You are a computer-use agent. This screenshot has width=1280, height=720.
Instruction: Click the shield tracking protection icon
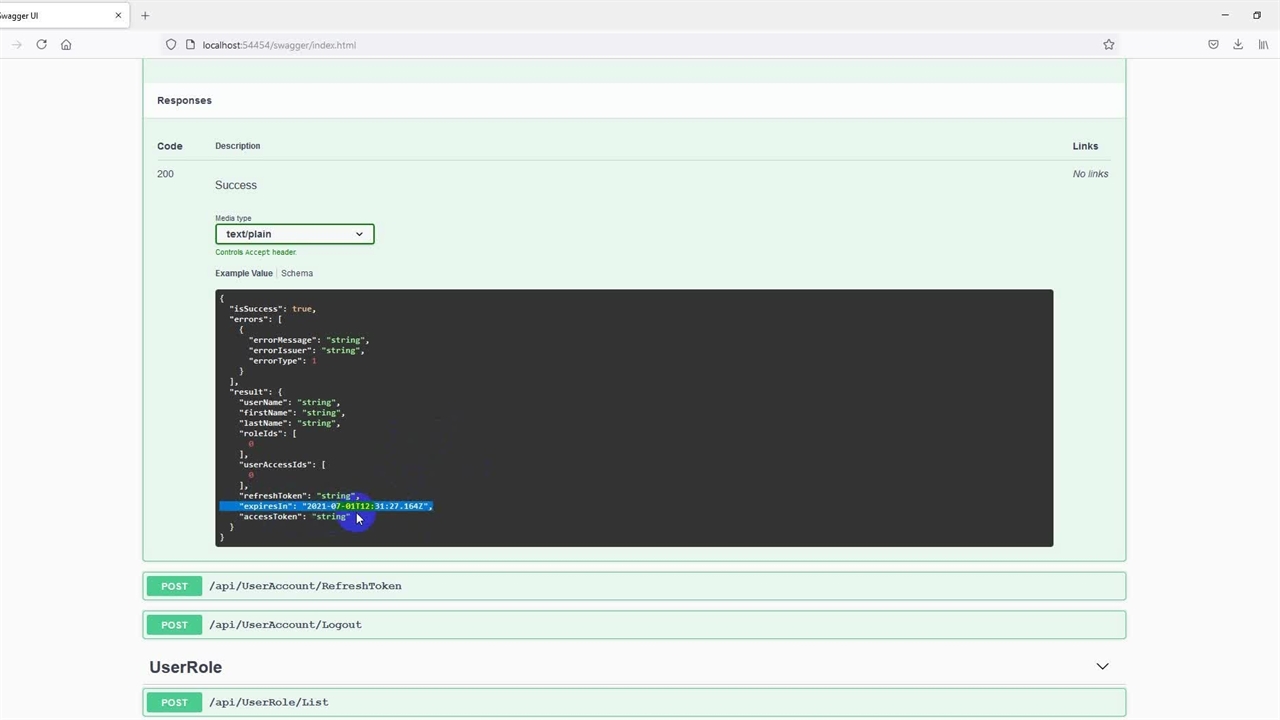coord(171,44)
